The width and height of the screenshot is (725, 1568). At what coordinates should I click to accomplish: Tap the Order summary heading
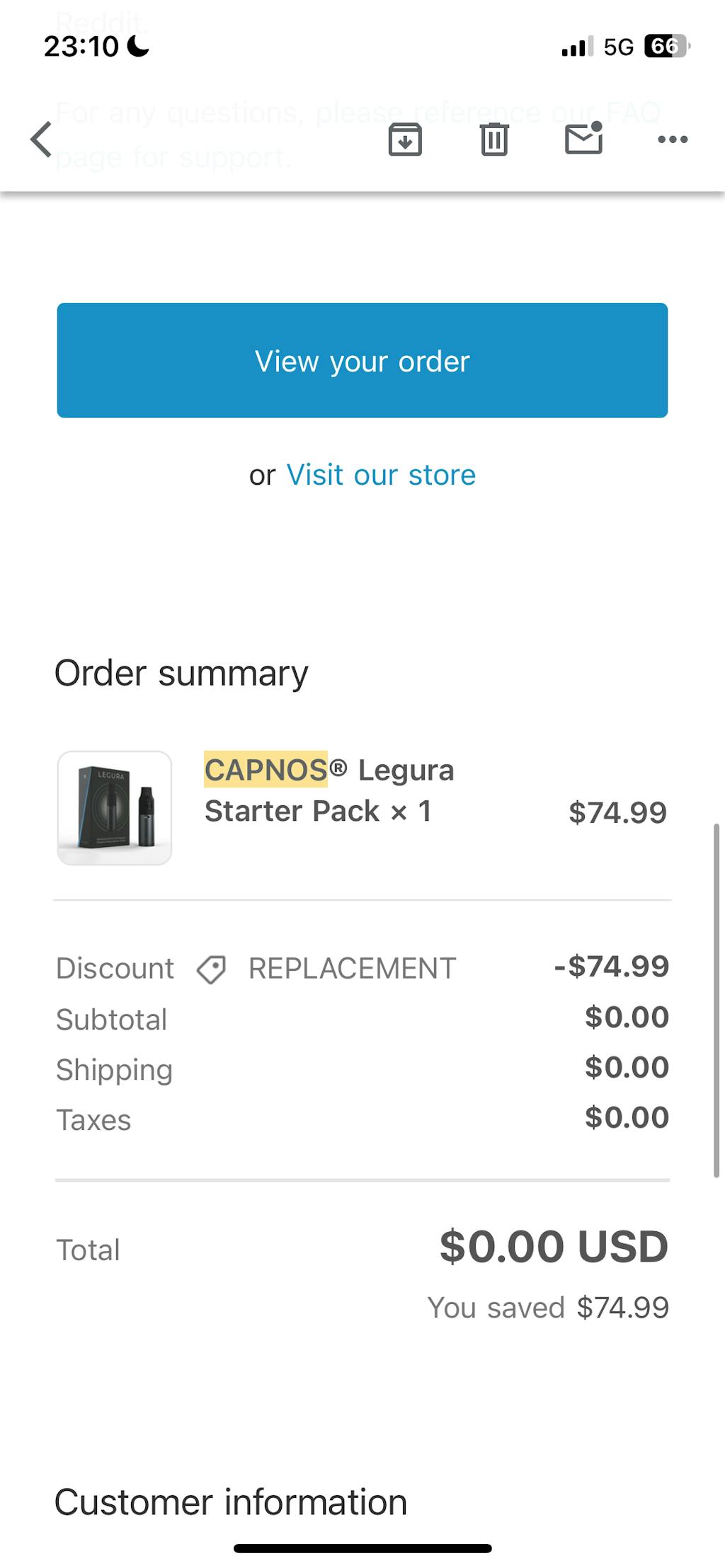181,672
